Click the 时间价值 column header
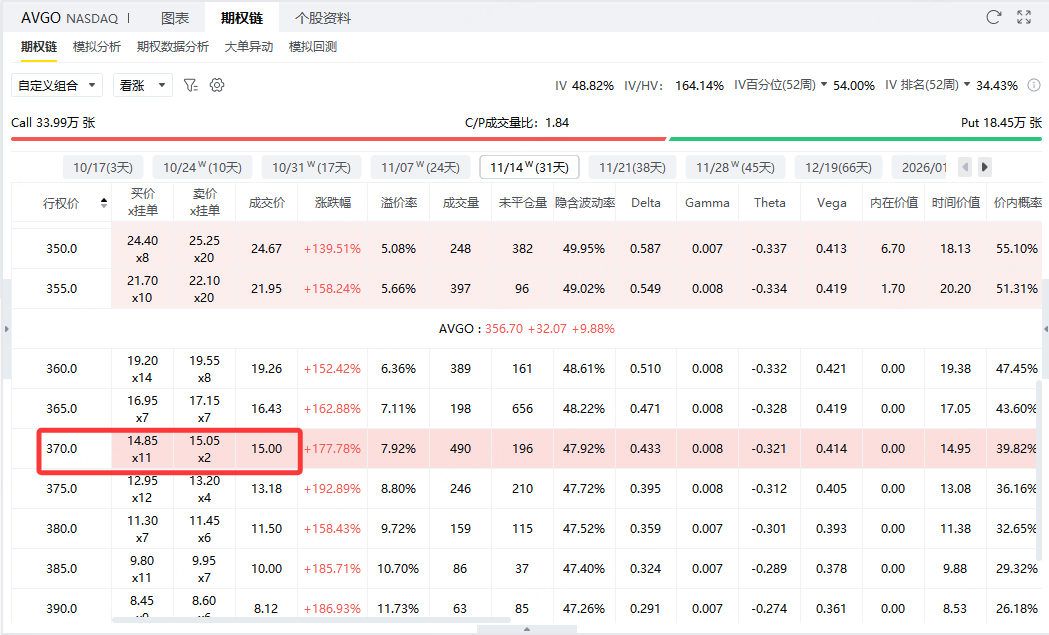1049x635 pixels. coord(955,203)
